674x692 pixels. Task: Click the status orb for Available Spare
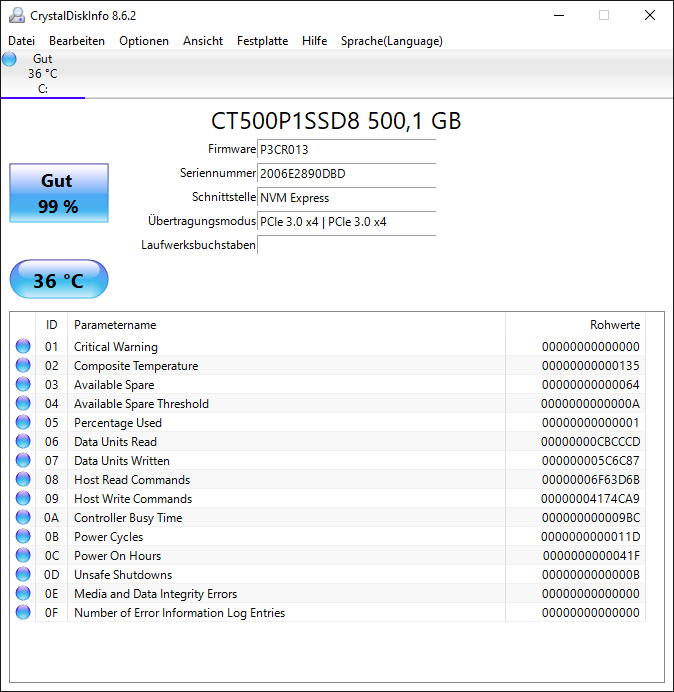tap(23, 384)
